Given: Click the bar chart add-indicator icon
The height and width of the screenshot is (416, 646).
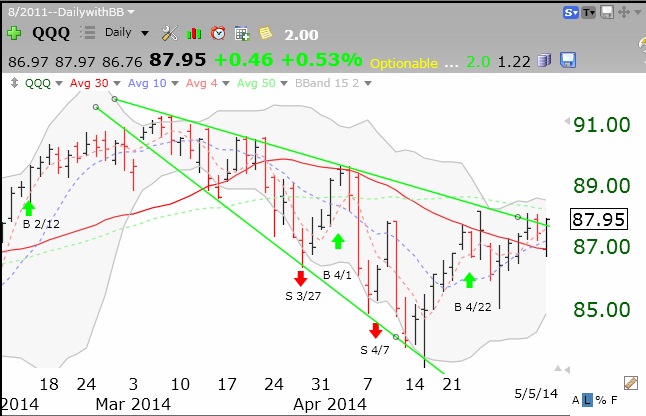Looking at the screenshot, I should [194, 33].
